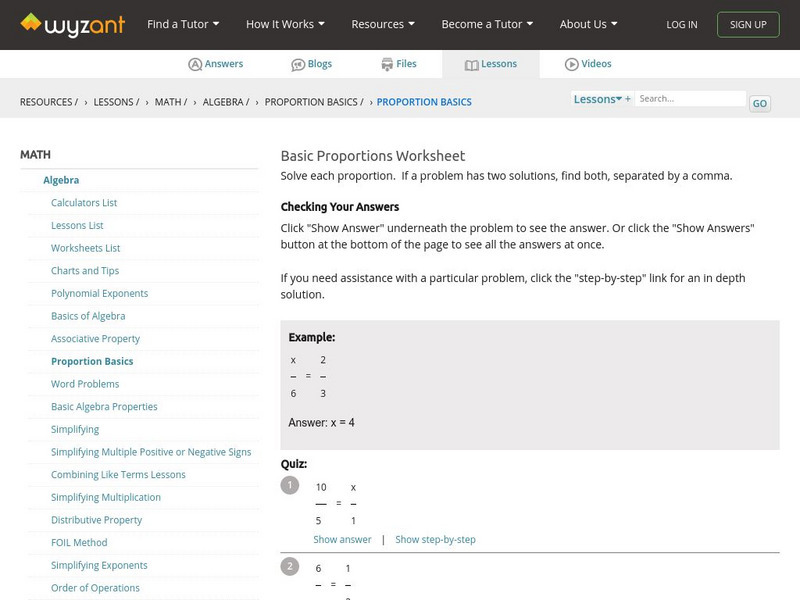Screen dimensions: 800x600
Task: Click the Wyzant logo icon
Action: click(x=31, y=23)
